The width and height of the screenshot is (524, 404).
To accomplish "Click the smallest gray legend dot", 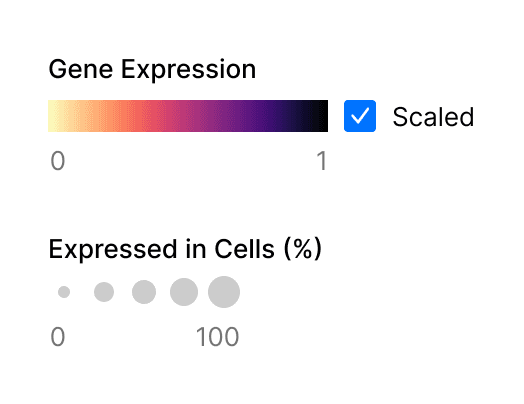I will 64,292.
